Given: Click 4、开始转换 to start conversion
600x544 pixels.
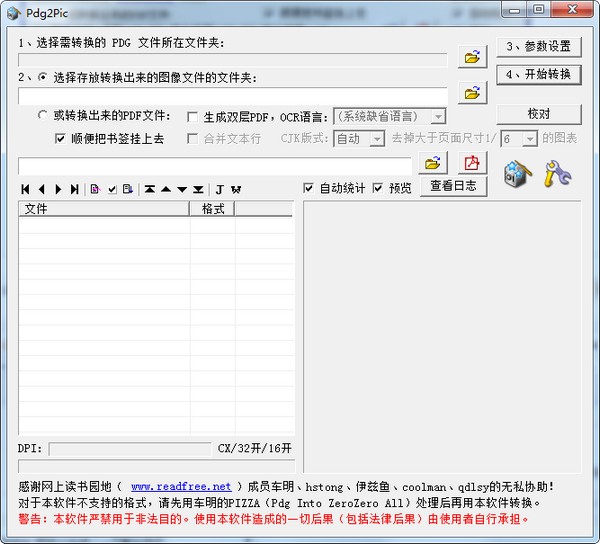Looking at the screenshot, I should tap(539, 74).
